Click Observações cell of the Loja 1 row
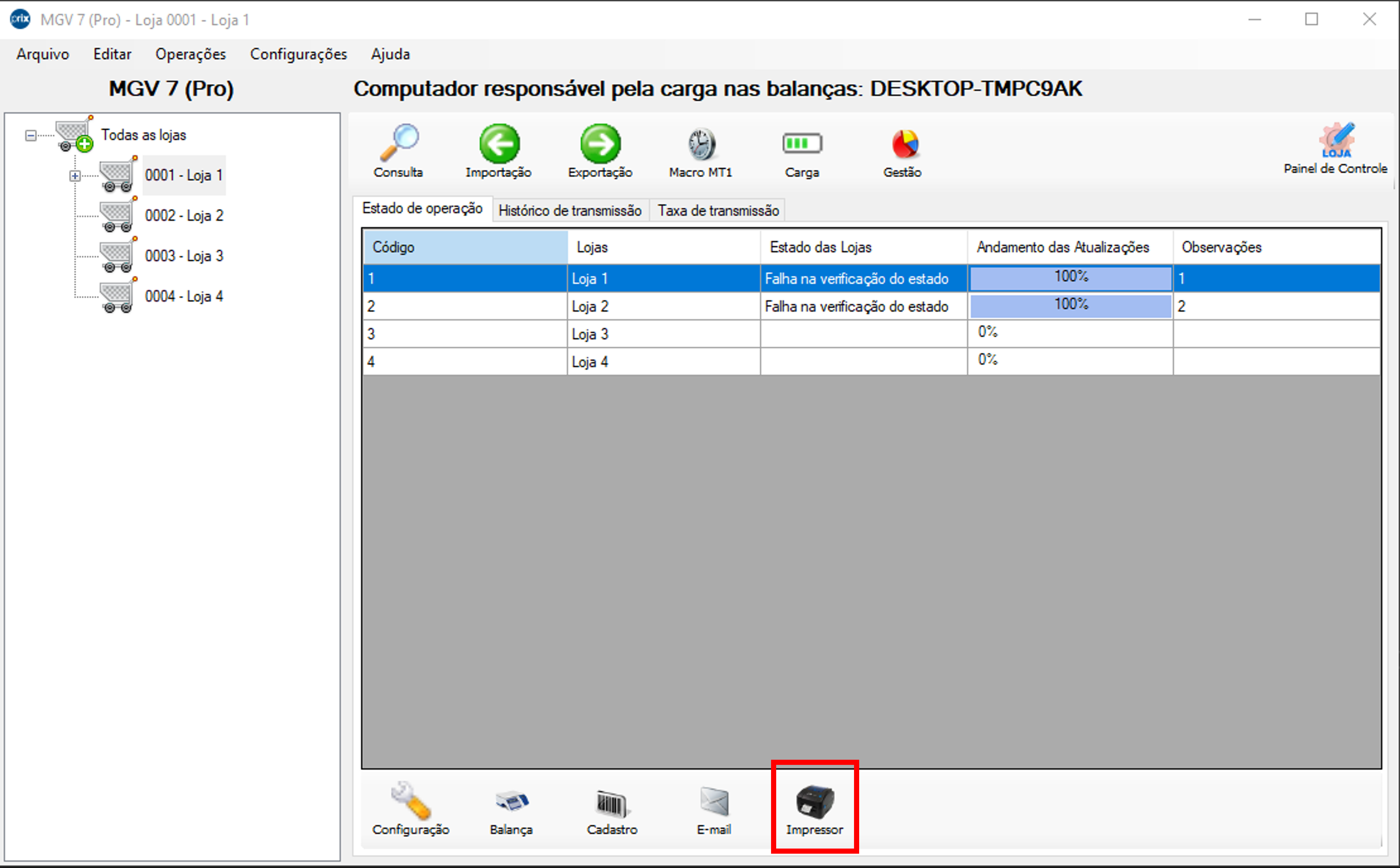 1277,279
